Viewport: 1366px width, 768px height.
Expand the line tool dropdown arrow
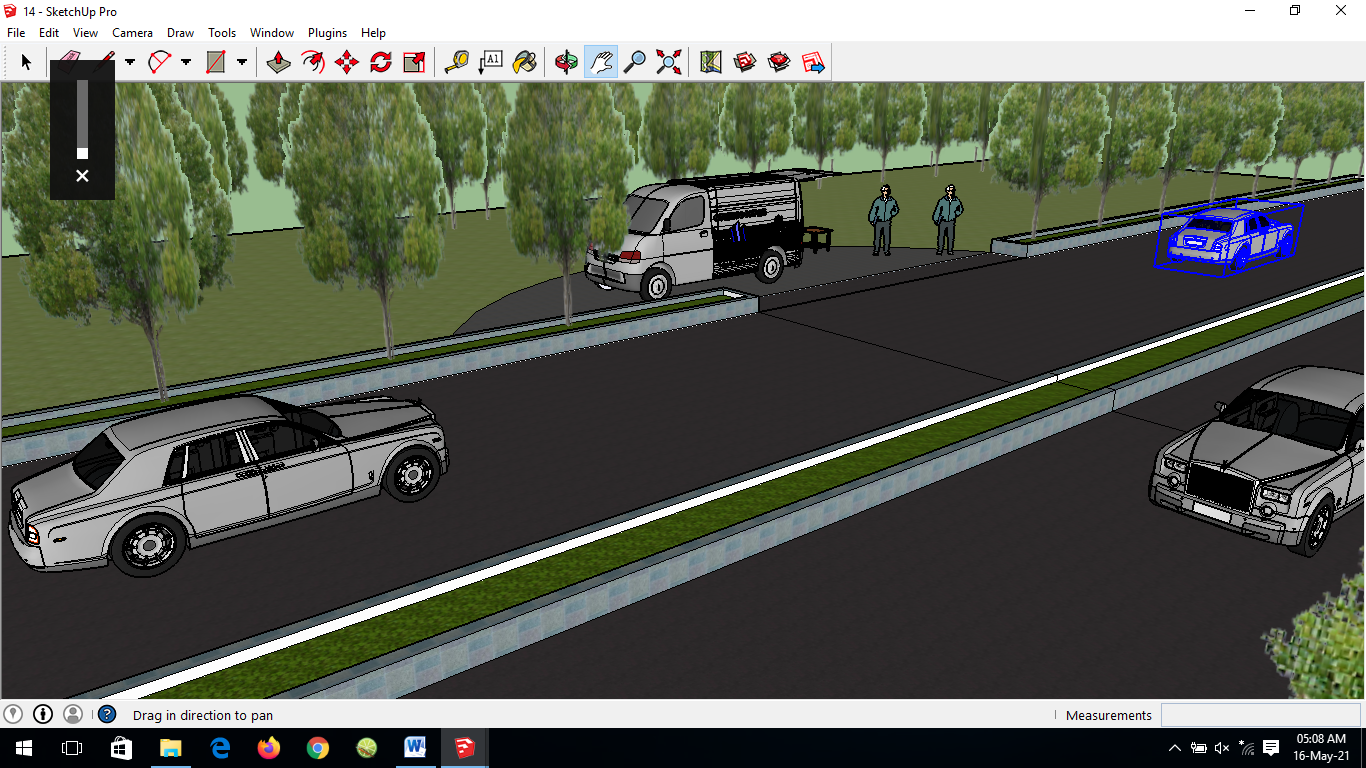[x=130, y=62]
